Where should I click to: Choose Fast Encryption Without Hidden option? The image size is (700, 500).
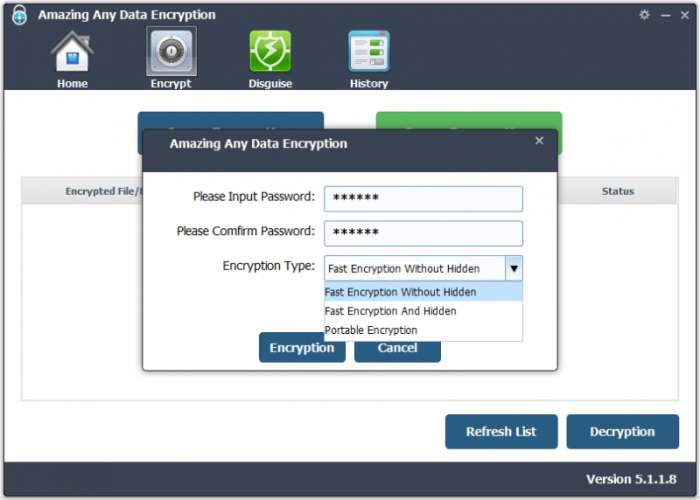pyautogui.click(x=423, y=292)
